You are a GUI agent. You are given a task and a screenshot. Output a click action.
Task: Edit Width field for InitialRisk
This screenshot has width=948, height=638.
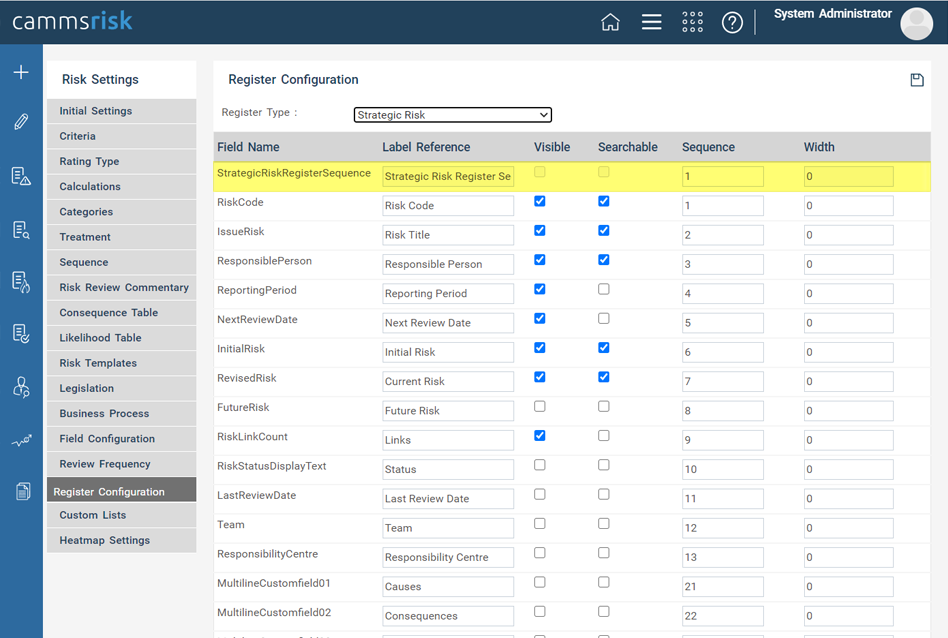pyautogui.click(x=848, y=352)
